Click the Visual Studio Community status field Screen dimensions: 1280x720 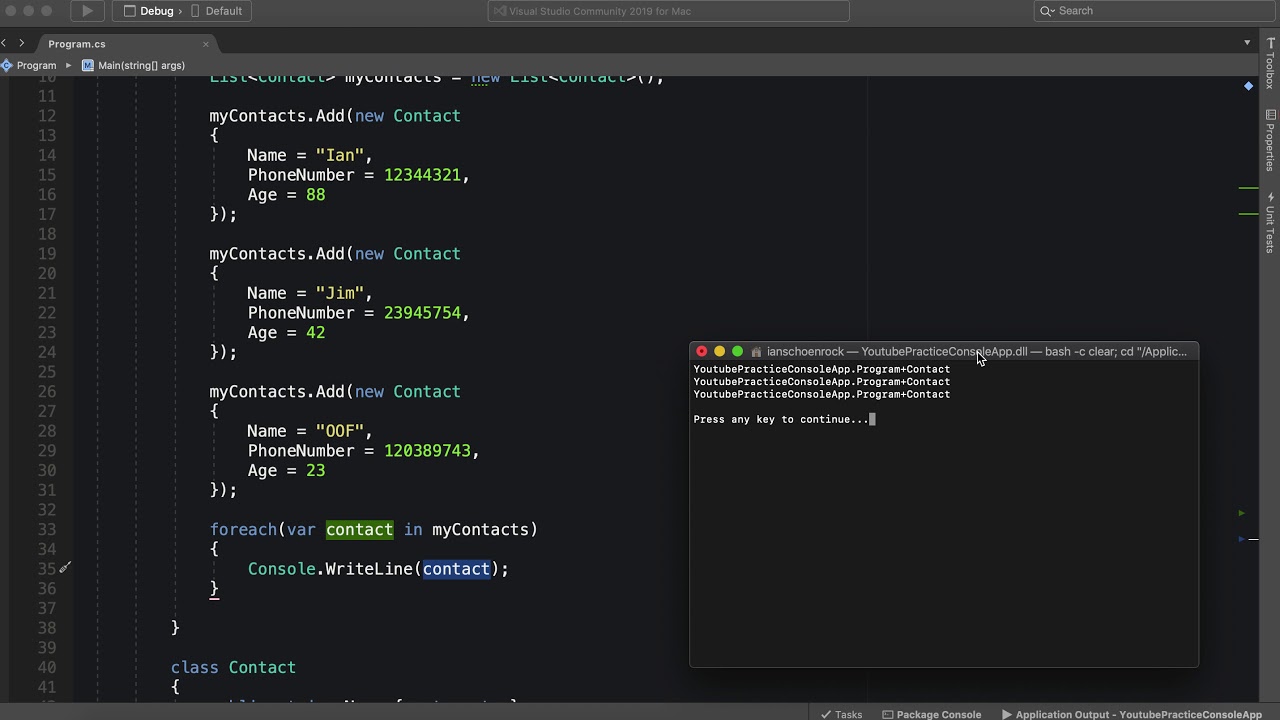tap(669, 11)
